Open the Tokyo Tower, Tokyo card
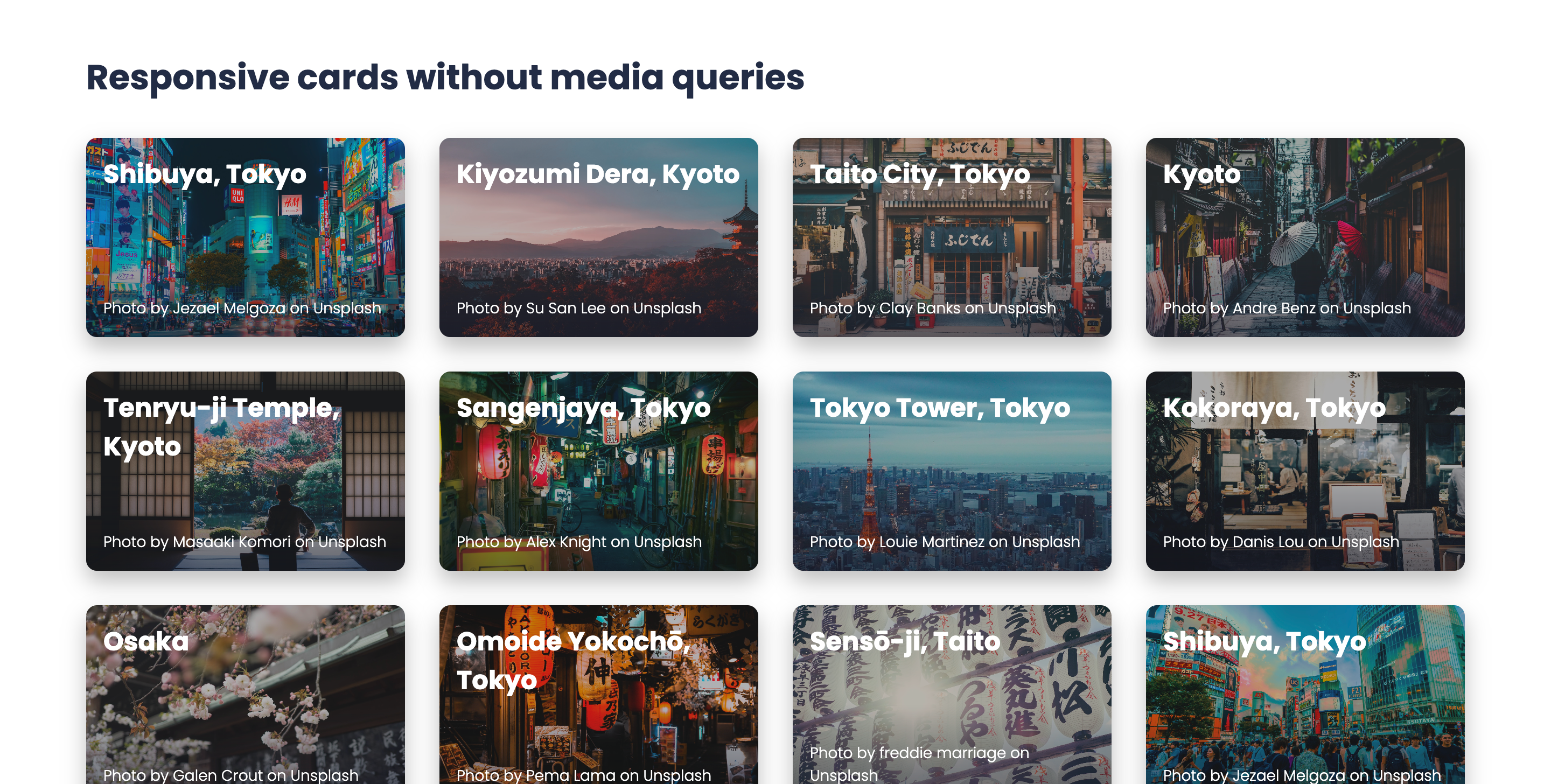Viewport: 1551px width, 784px height. pyautogui.click(x=951, y=472)
